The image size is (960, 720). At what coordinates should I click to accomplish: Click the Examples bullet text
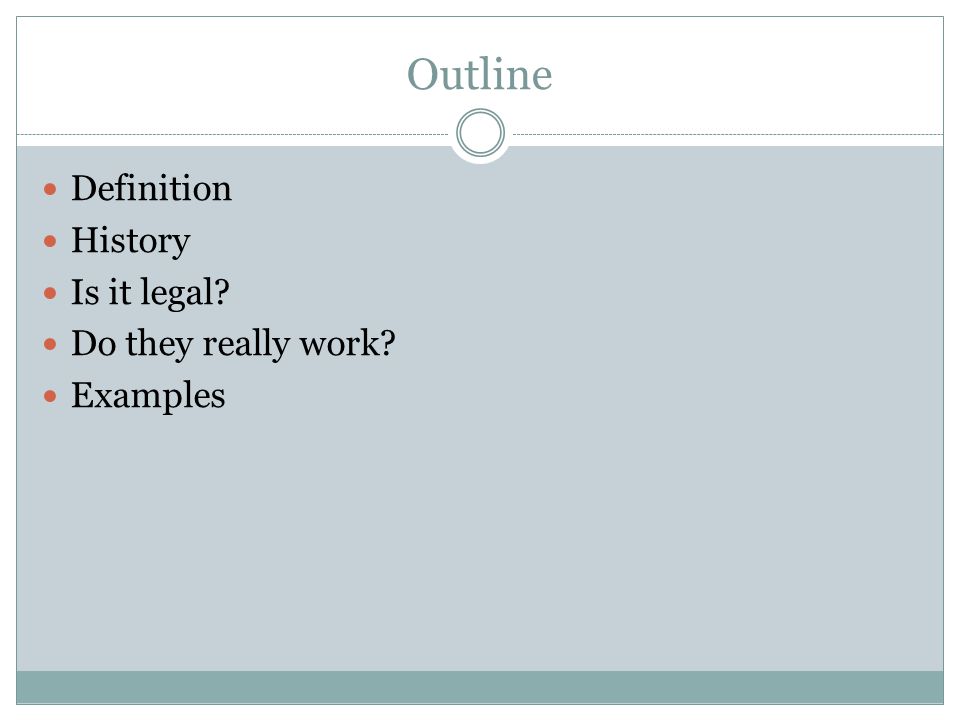[x=148, y=396]
